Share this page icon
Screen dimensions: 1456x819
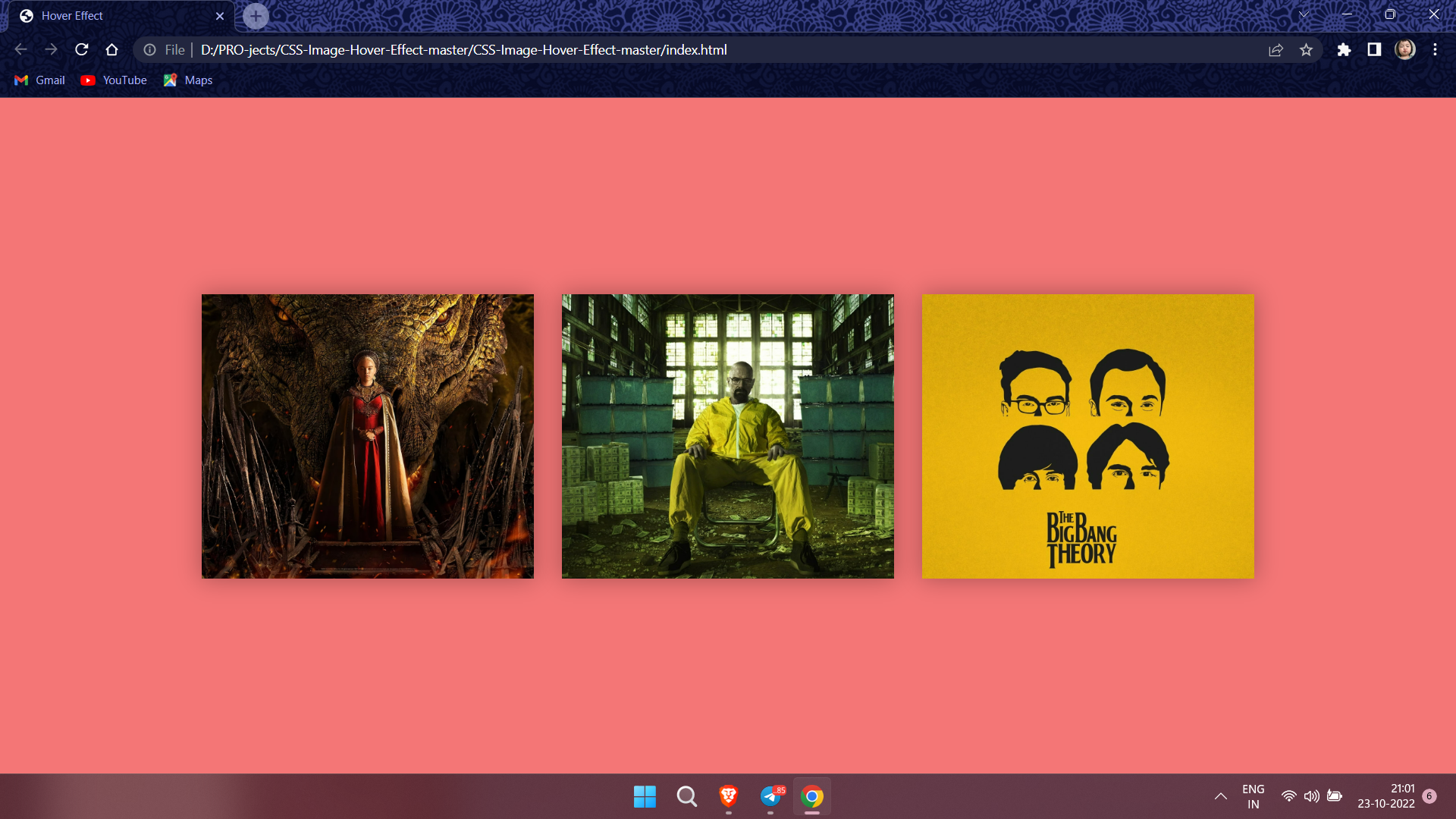point(1276,50)
